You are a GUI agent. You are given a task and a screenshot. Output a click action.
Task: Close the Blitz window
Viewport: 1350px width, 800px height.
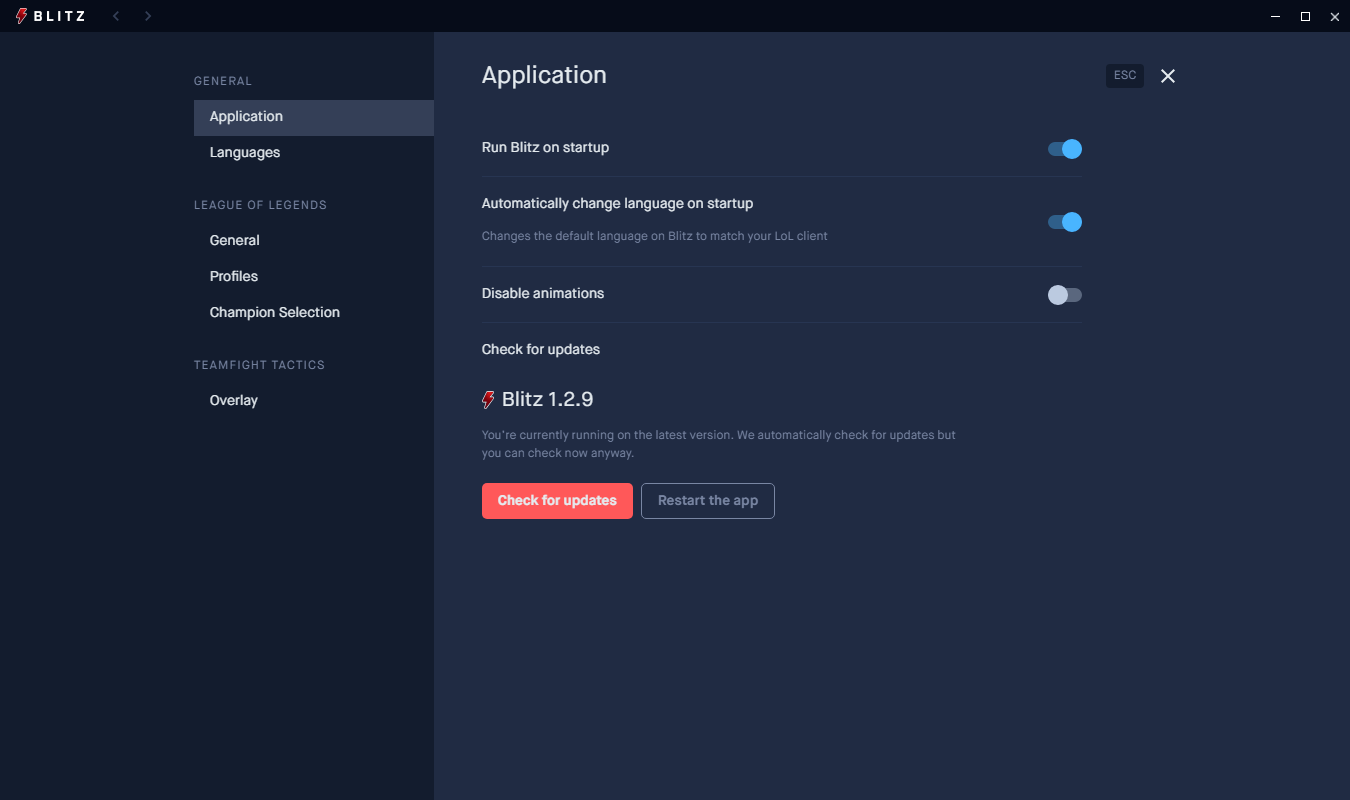pos(1333,16)
